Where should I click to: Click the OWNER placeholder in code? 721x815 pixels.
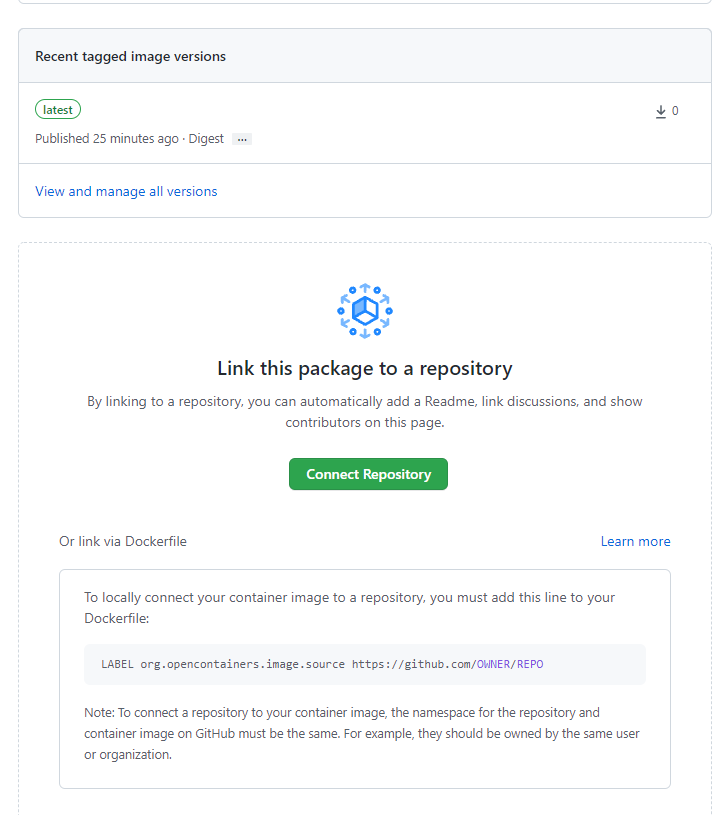coord(493,664)
